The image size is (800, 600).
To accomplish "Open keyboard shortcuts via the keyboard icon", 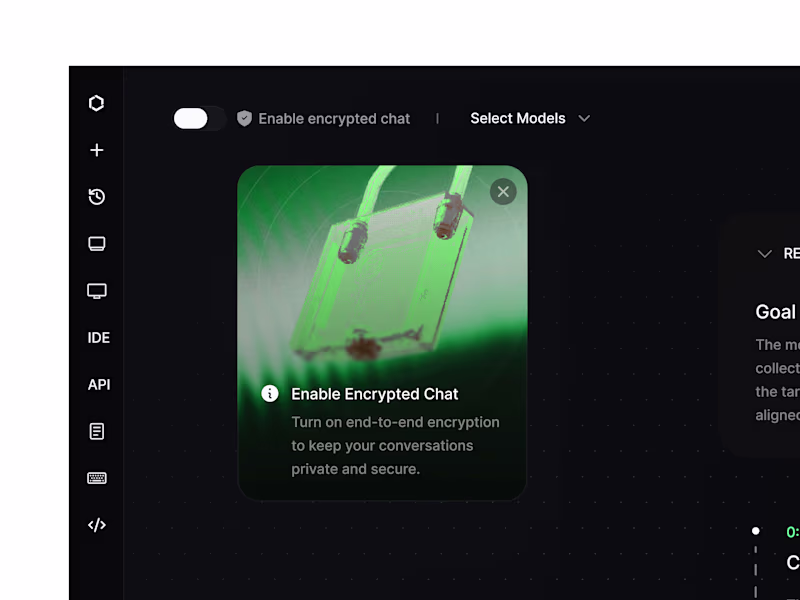I will (96, 478).
